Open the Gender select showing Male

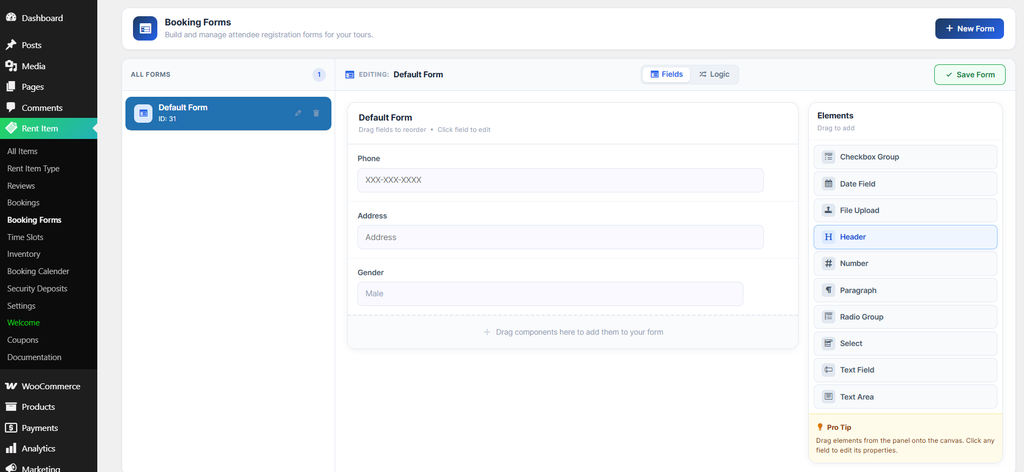550,294
